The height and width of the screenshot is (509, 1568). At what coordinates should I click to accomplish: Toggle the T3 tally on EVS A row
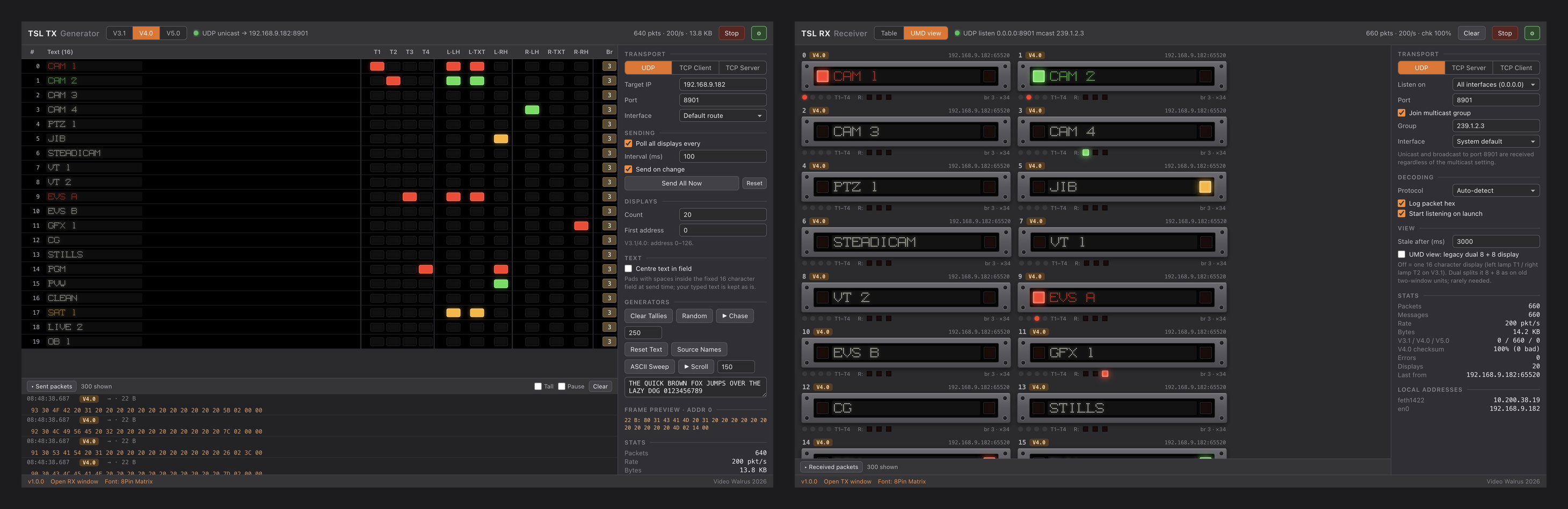tap(410, 197)
